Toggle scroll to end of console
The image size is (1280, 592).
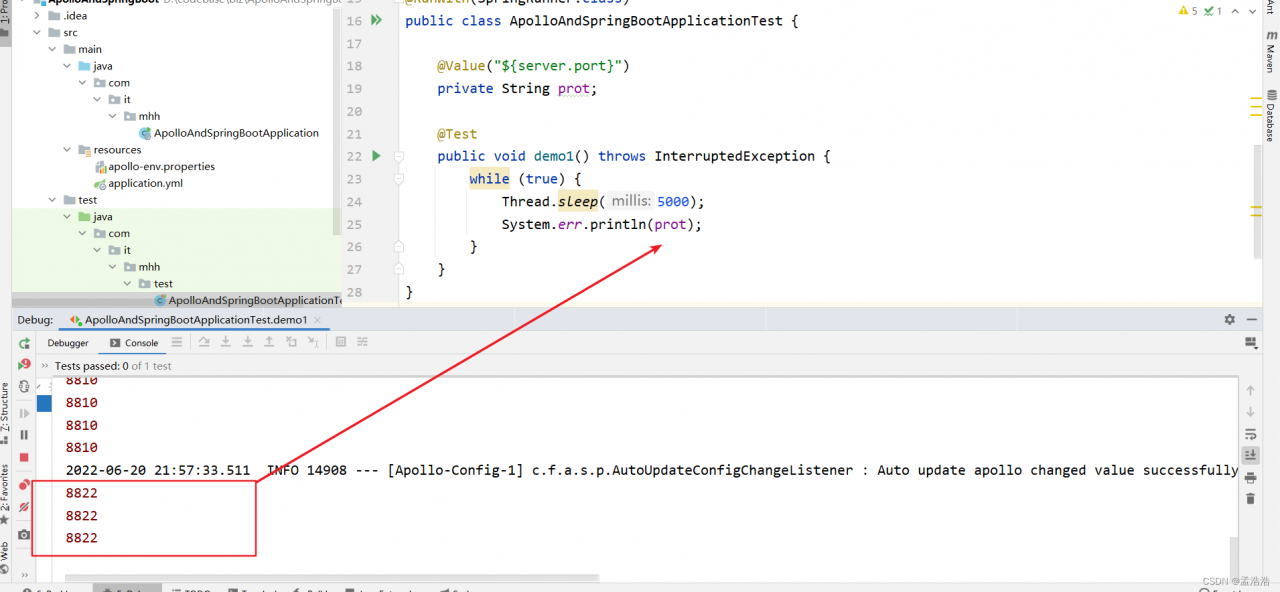(1250, 455)
